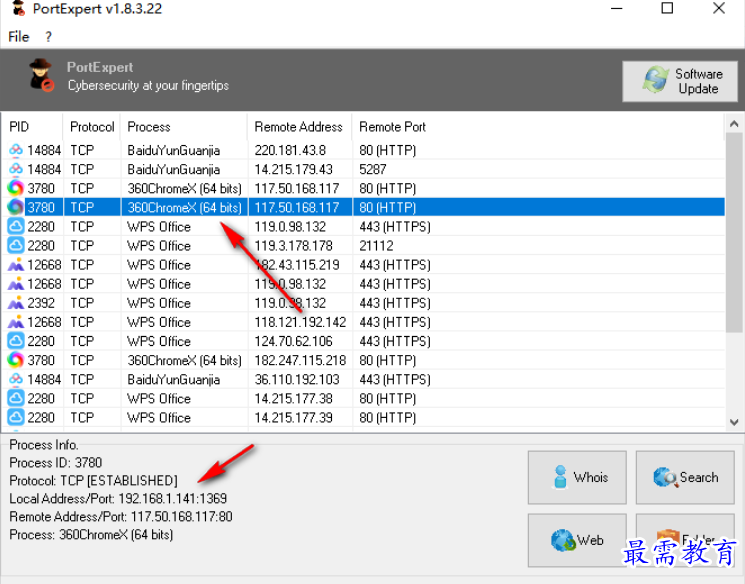Sort by the Protocol column header
Screen dimensions: 745x584
(92, 127)
